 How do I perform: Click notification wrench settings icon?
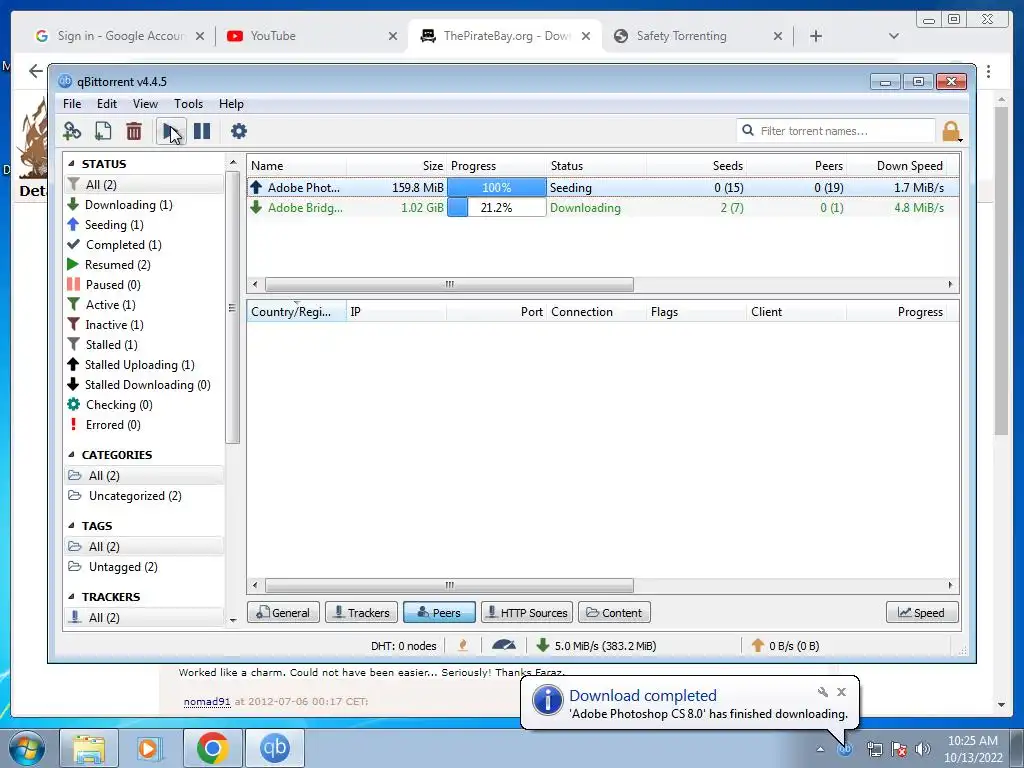coord(823,692)
